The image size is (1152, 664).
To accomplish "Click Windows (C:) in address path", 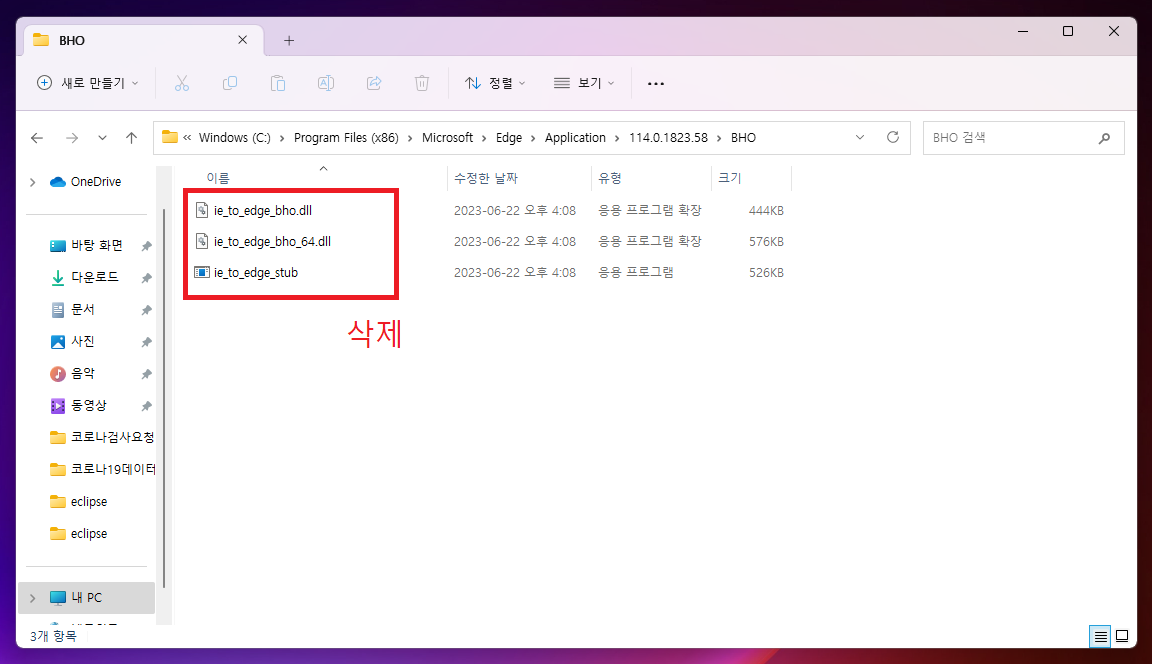I will coord(234,137).
